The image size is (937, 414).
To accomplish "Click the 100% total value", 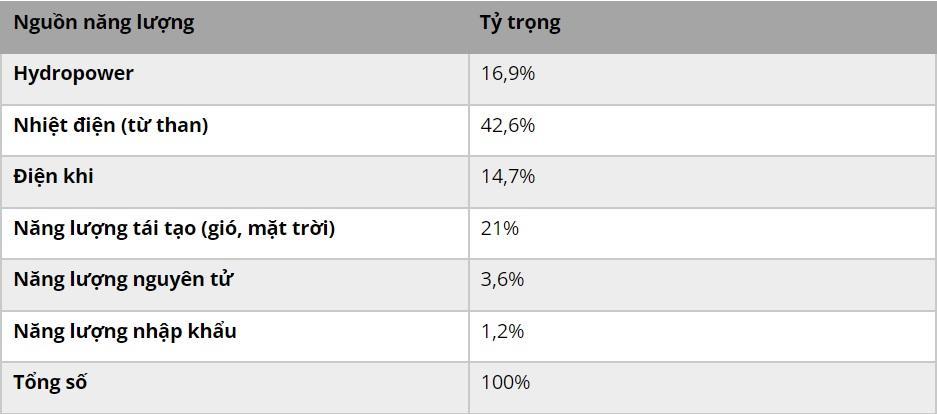I will [506, 383].
